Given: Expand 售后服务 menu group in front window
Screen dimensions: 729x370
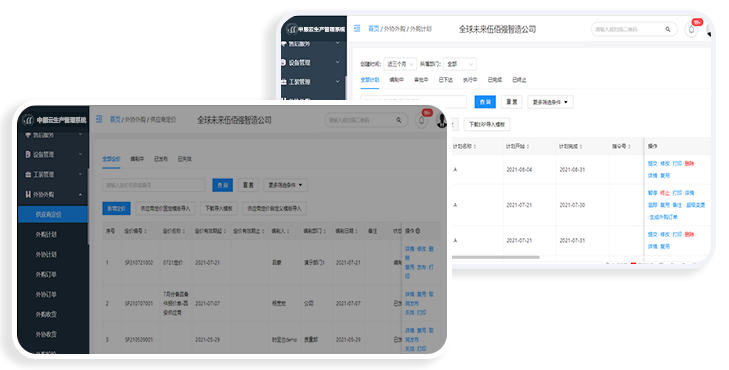Looking at the screenshot, I should click(80, 135).
